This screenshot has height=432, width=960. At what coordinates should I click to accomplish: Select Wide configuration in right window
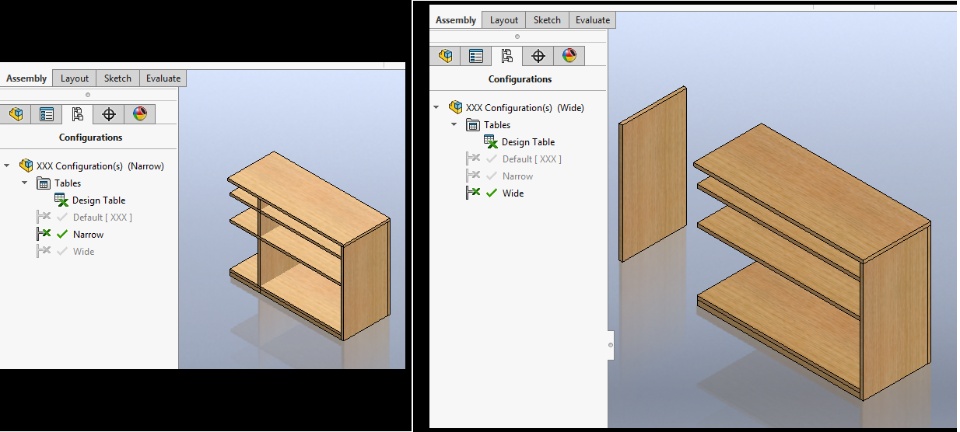512,193
